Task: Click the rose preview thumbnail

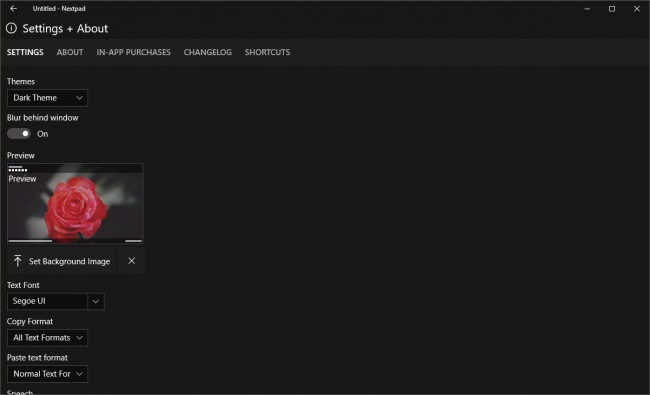Action: [x=75, y=203]
